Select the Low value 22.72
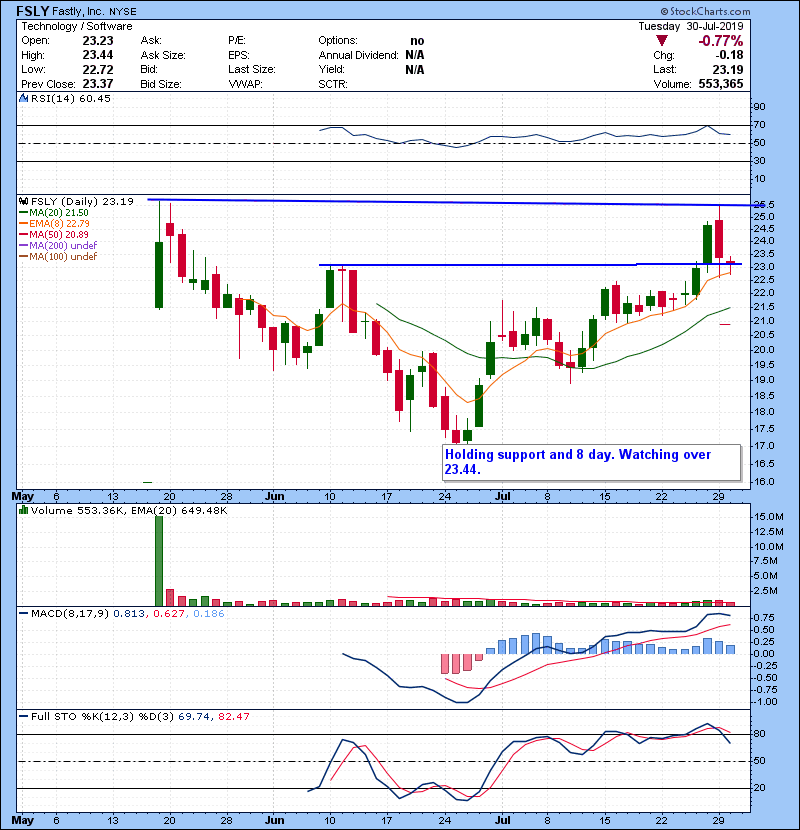Image resolution: width=800 pixels, height=830 pixels. [98, 69]
